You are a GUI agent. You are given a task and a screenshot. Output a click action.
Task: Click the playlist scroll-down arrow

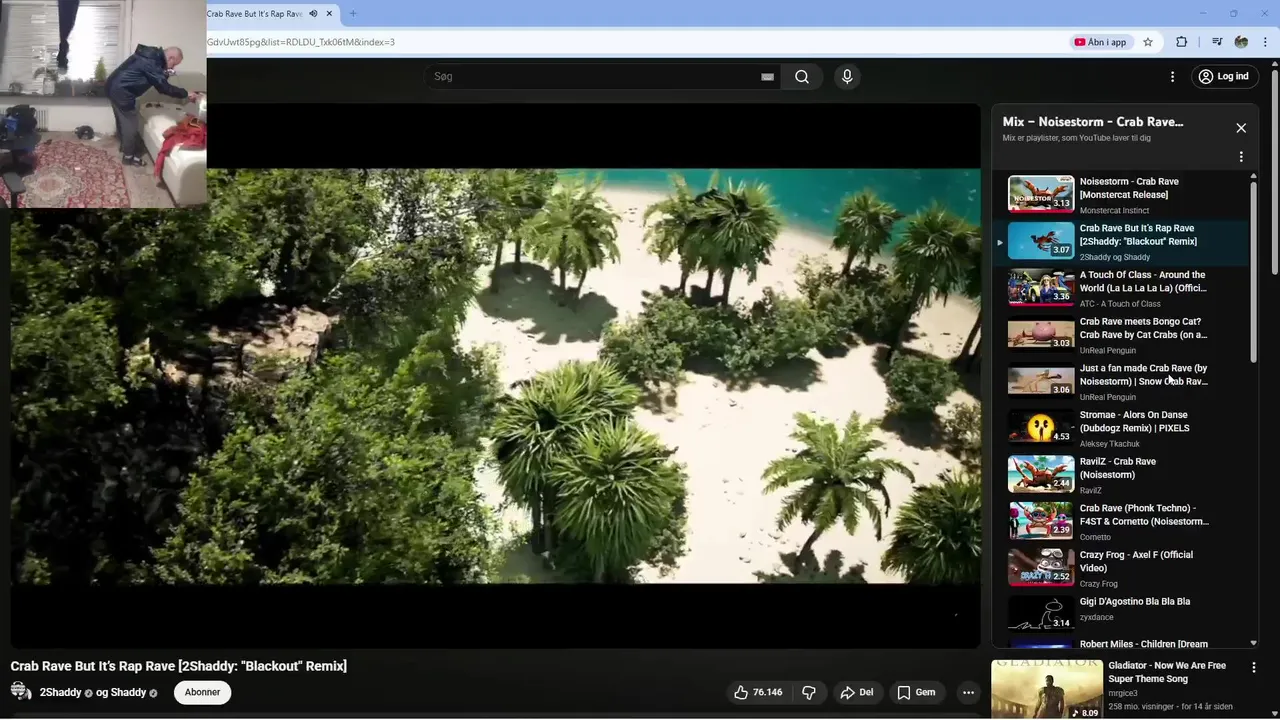click(1254, 643)
